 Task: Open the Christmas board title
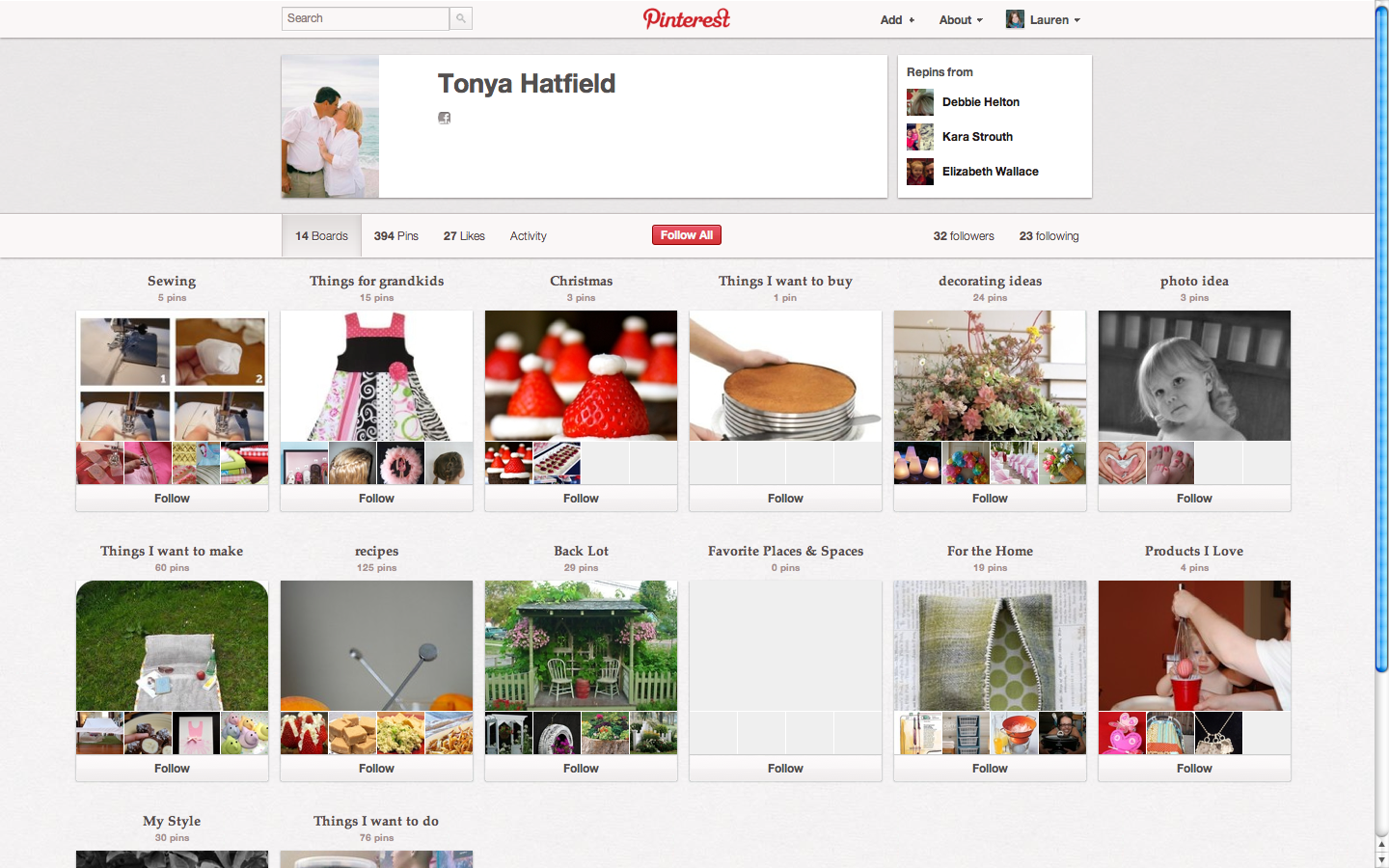click(x=581, y=281)
